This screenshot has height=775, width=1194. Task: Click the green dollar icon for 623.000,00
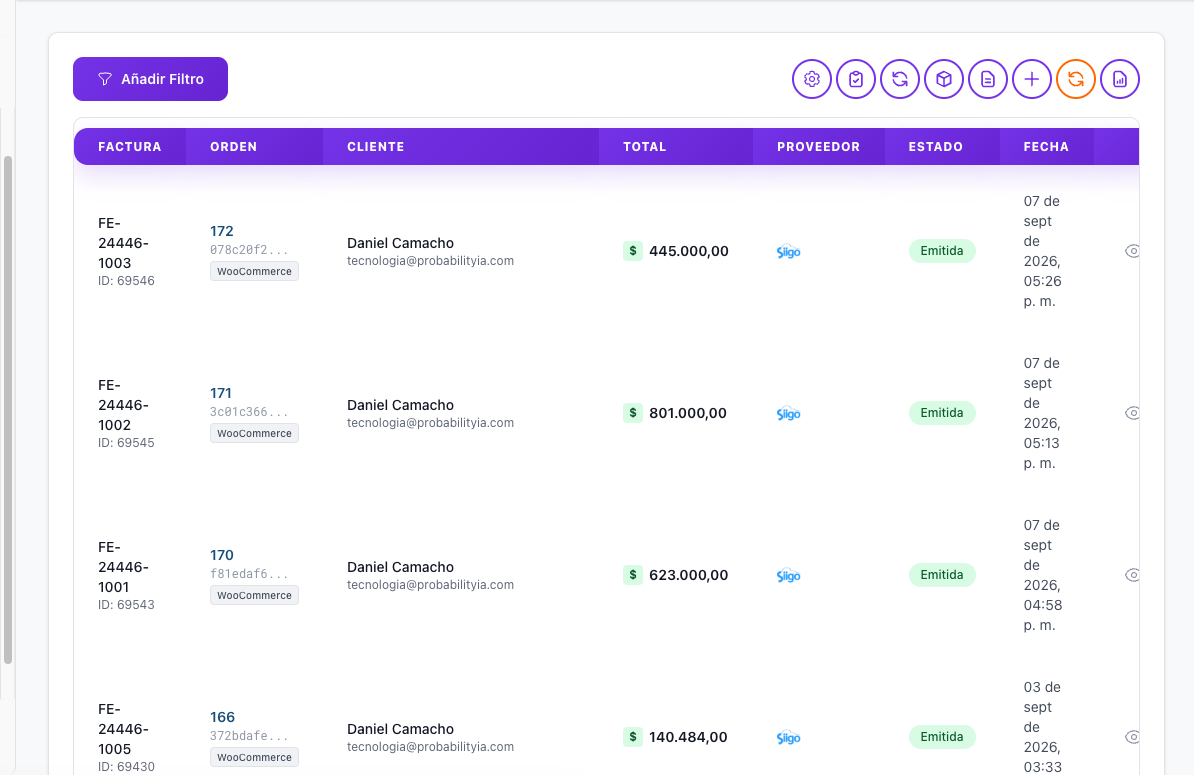(x=633, y=575)
